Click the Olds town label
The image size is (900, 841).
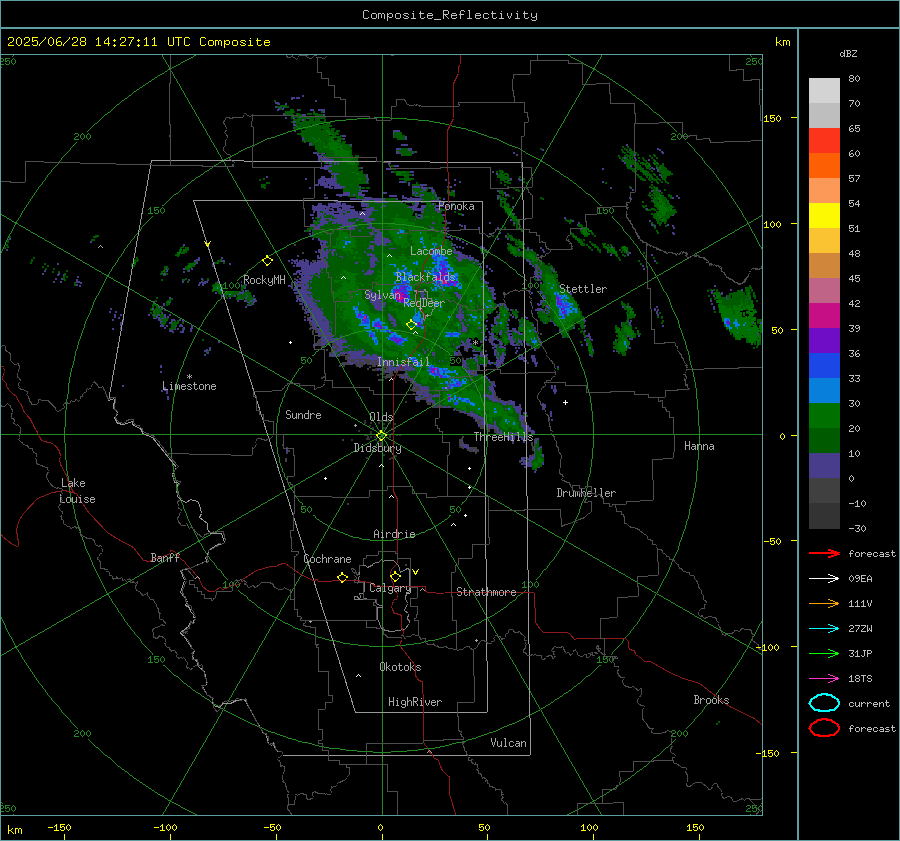[381, 417]
